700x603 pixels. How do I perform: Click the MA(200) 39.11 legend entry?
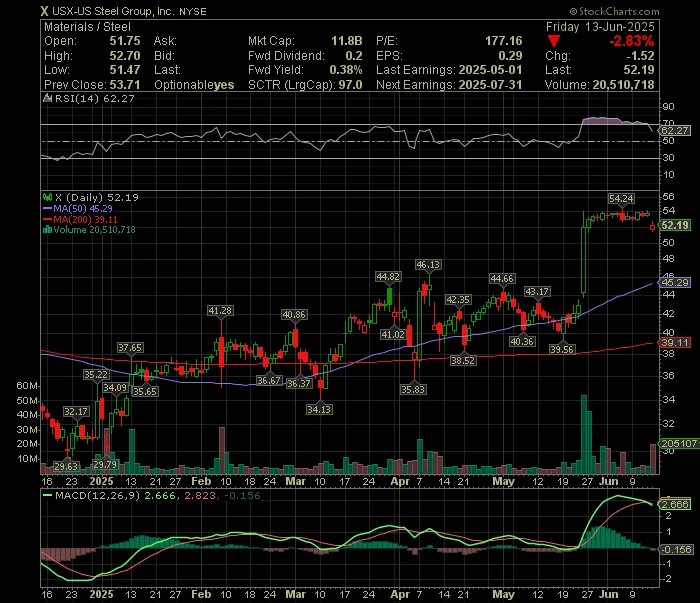click(80, 220)
